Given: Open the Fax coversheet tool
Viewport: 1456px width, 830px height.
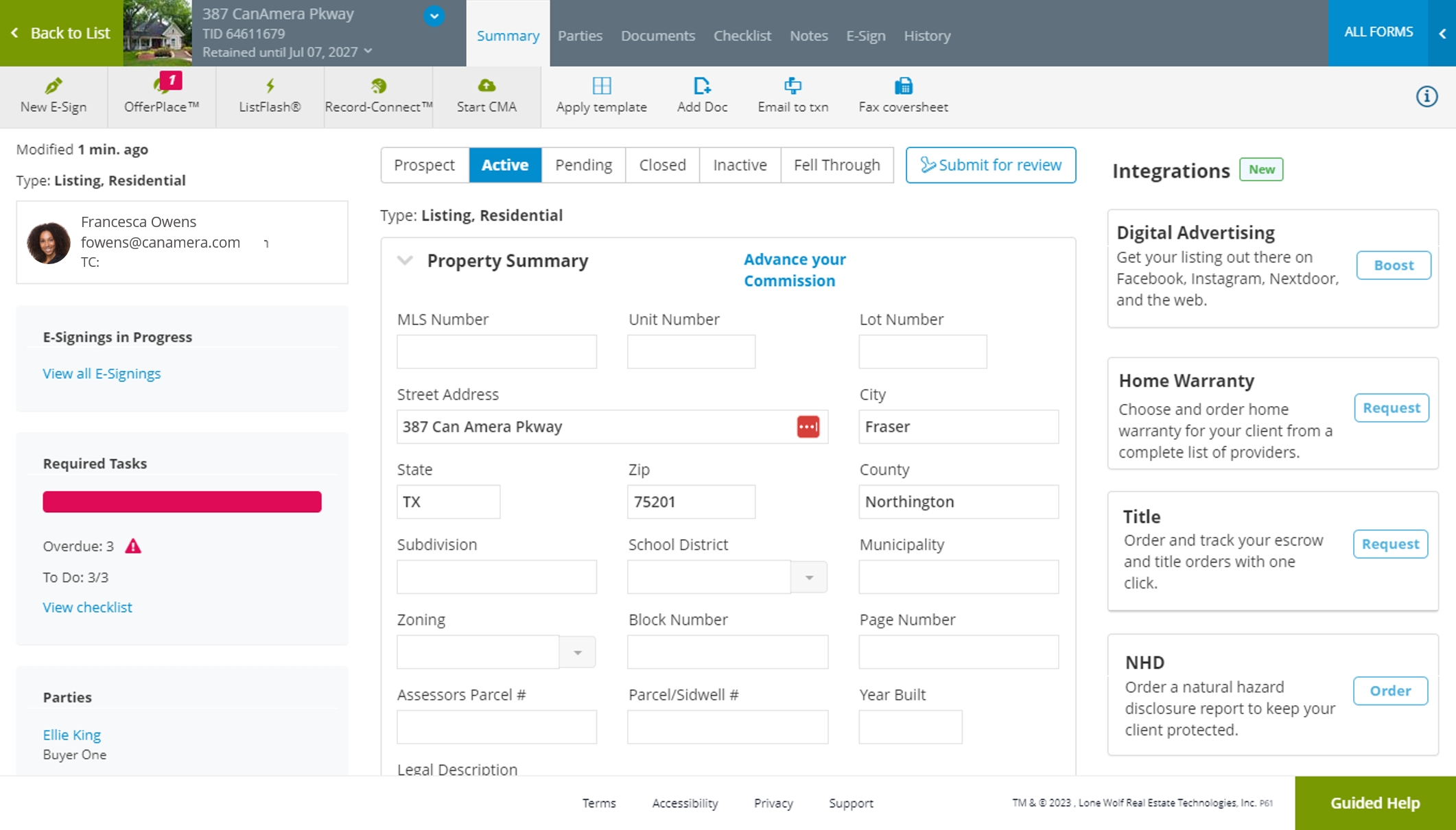Looking at the screenshot, I should (902, 96).
